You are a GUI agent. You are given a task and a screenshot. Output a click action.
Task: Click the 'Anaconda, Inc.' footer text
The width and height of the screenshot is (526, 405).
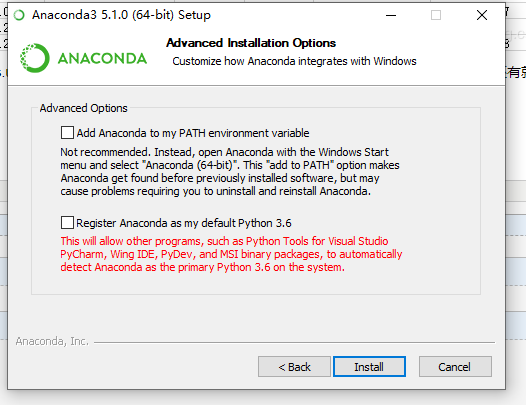tap(52, 341)
